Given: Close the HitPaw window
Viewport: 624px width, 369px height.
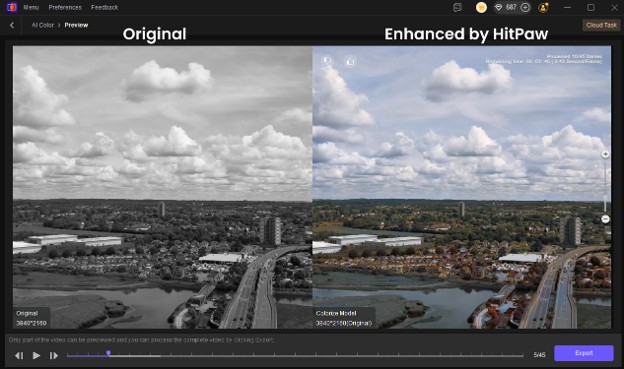Looking at the screenshot, I should pos(614,8).
